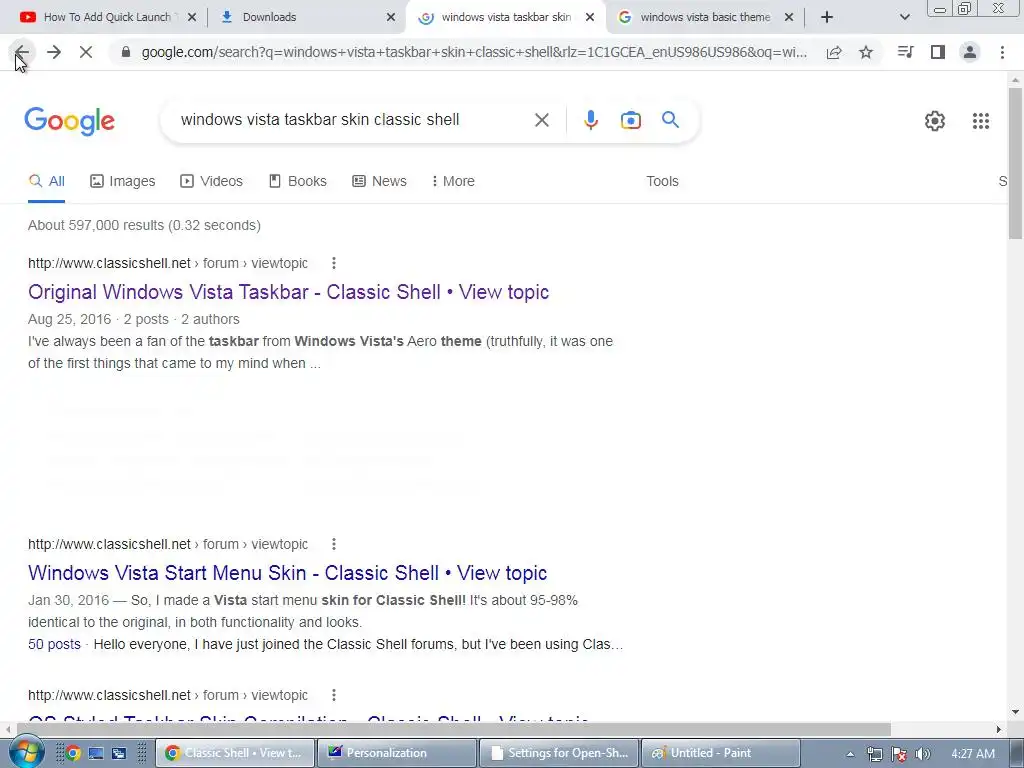
Task: Clear the Google search box
Action: (x=541, y=120)
